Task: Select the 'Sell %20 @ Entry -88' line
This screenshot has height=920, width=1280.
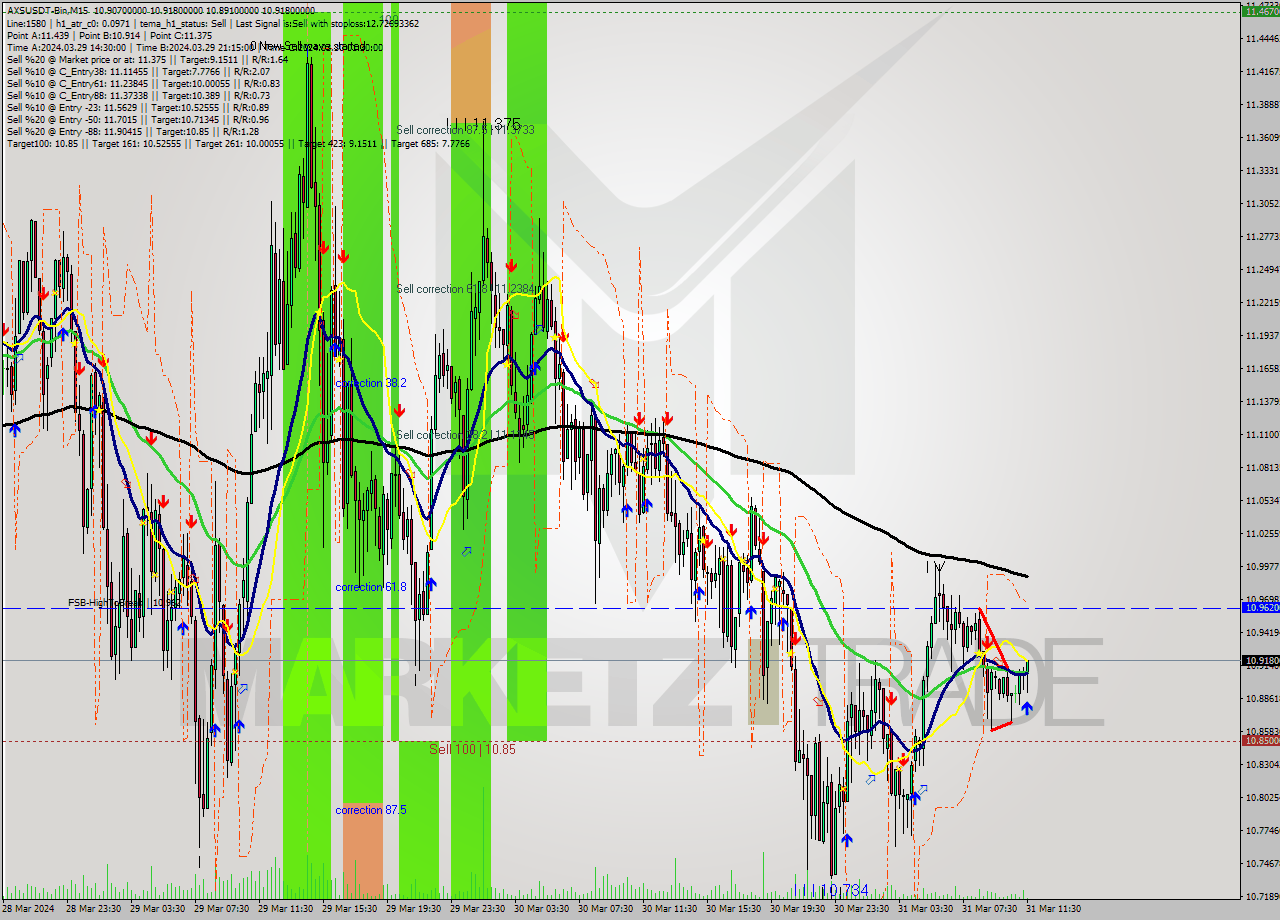Action: pyautogui.click(x=133, y=131)
